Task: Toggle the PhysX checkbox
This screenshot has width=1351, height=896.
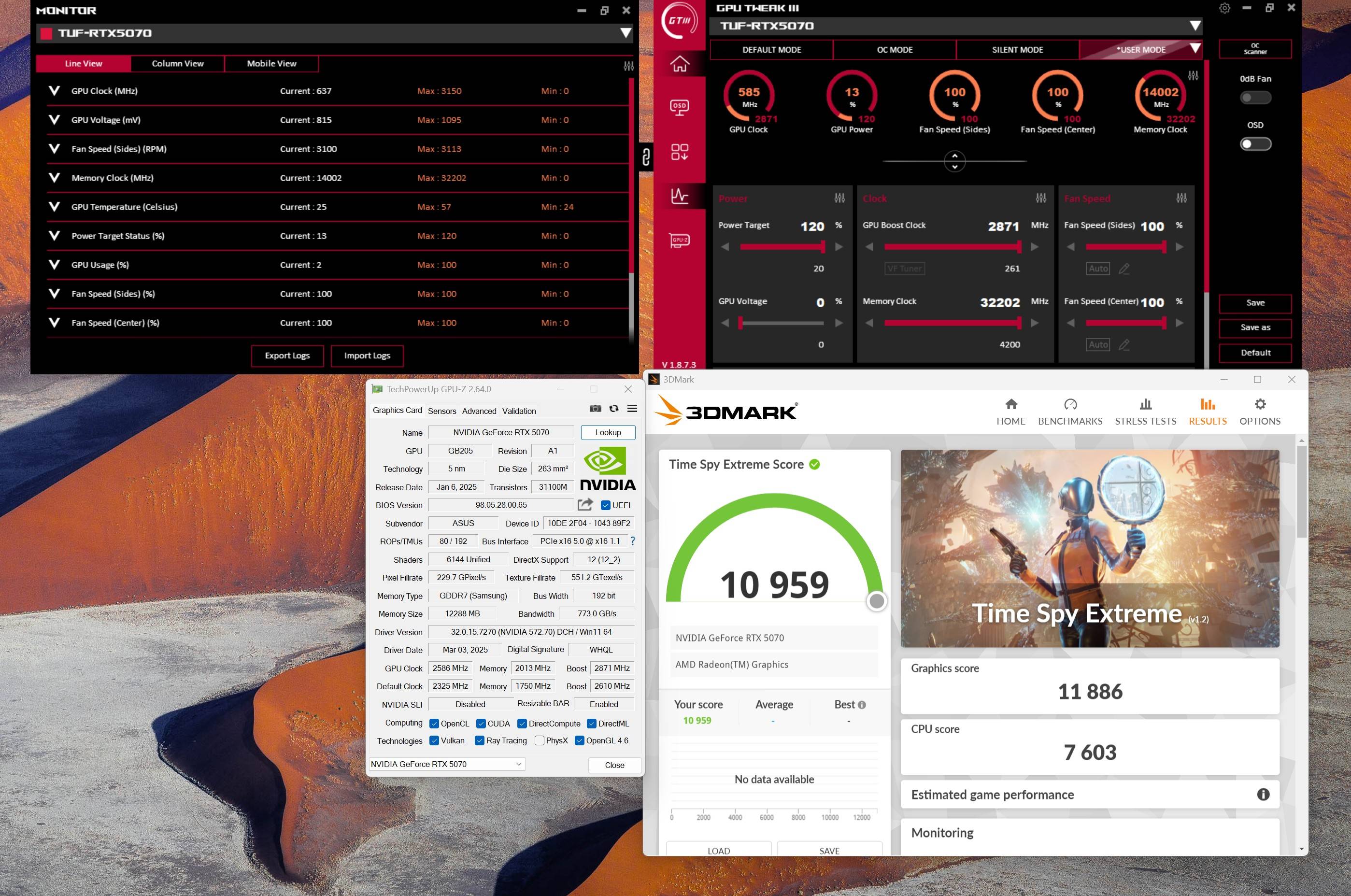Action: pos(539,740)
